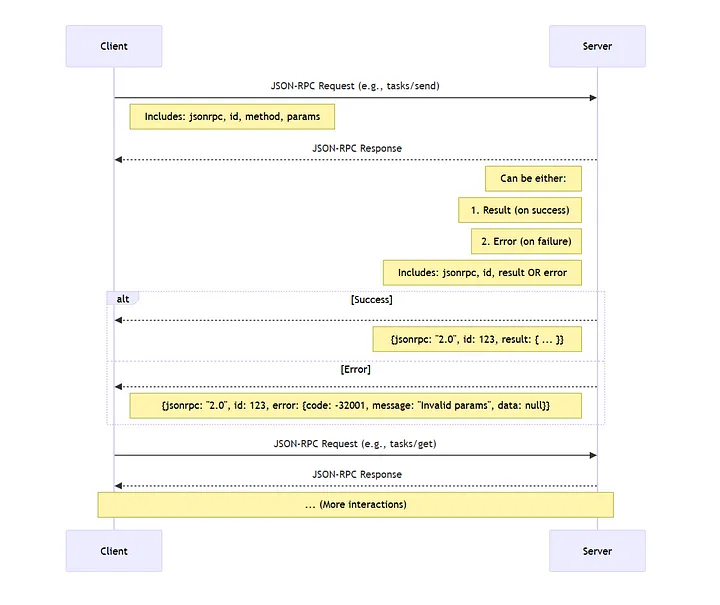Select the 'JSON-RPC Response' label under tasks/get
The image size is (720, 605).
point(357,474)
